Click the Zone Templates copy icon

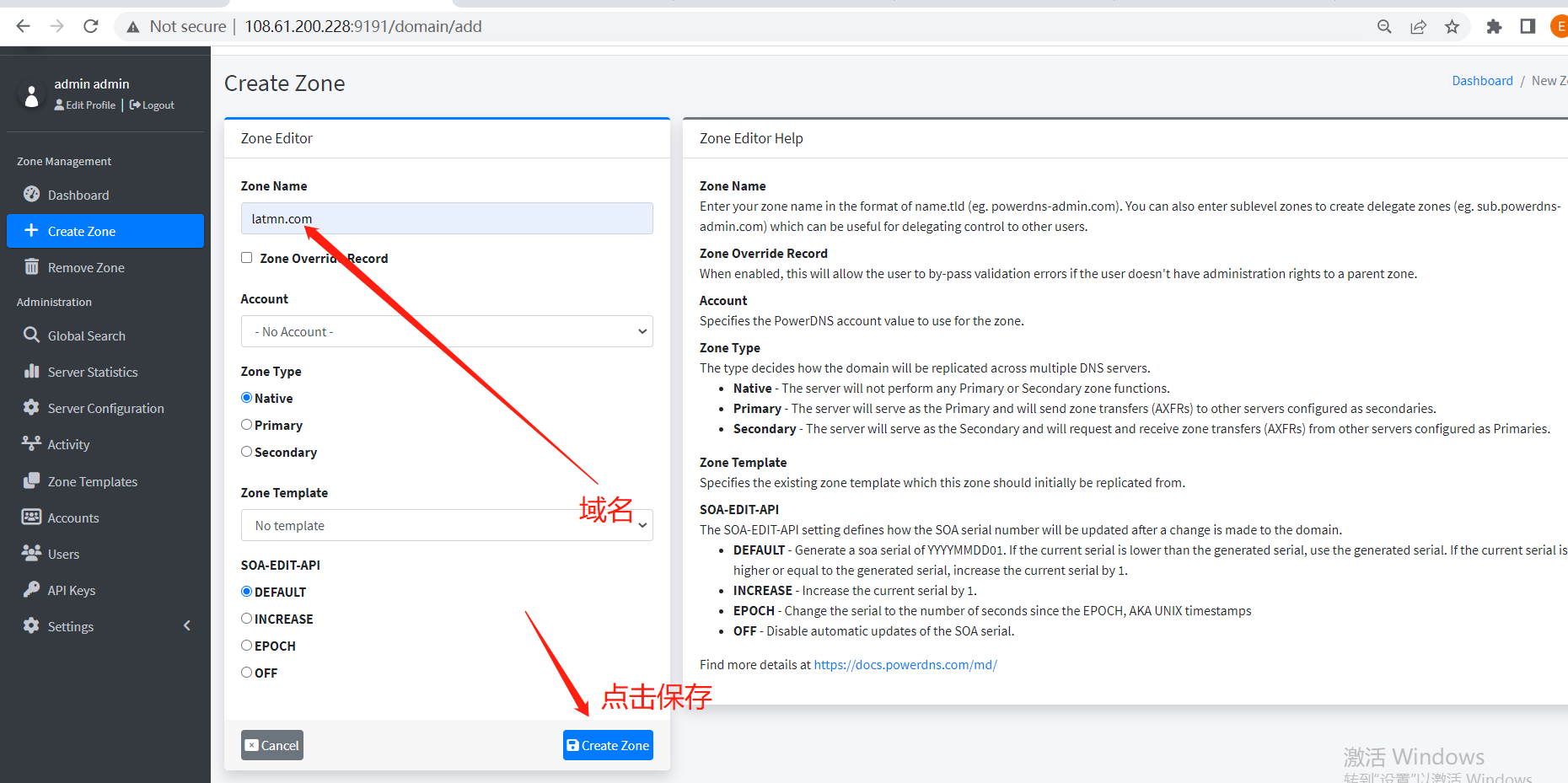[31, 481]
